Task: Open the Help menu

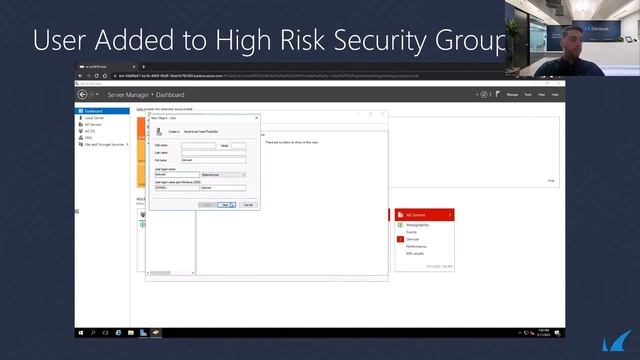Action: [x=555, y=95]
